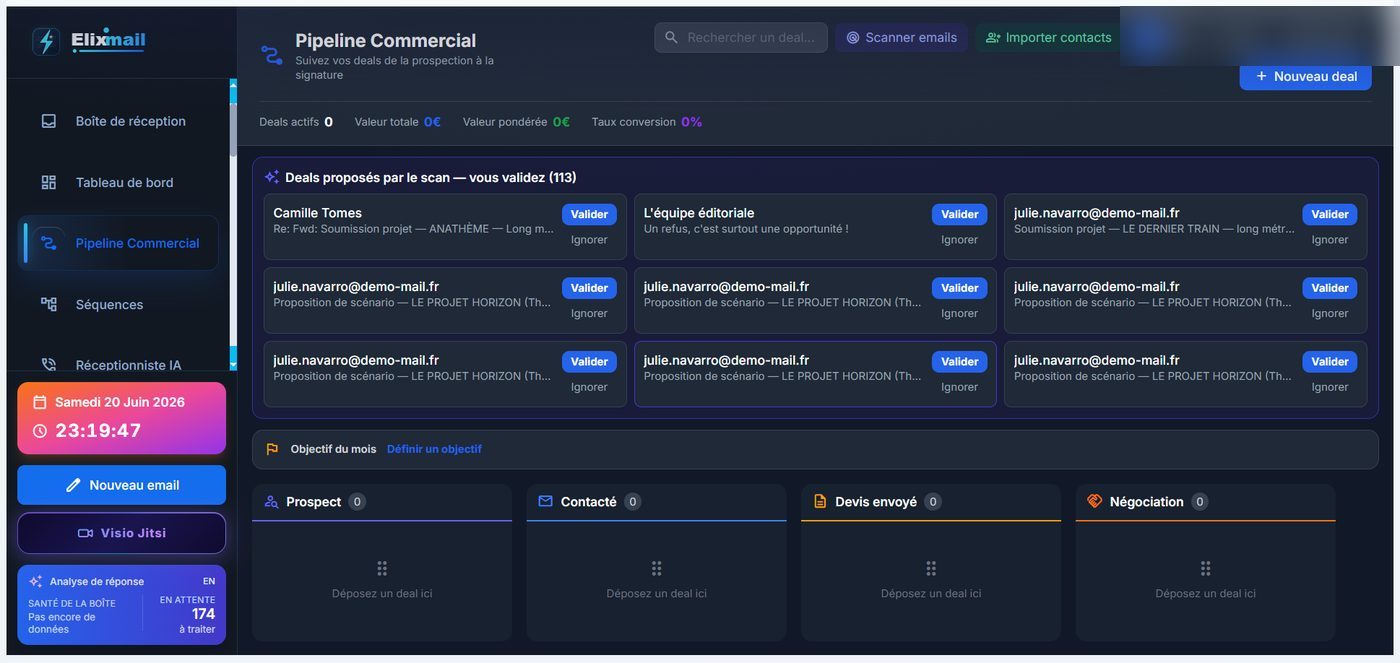Click the Contacté column envelope icon
The image size is (1400, 663).
[x=545, y=501]
